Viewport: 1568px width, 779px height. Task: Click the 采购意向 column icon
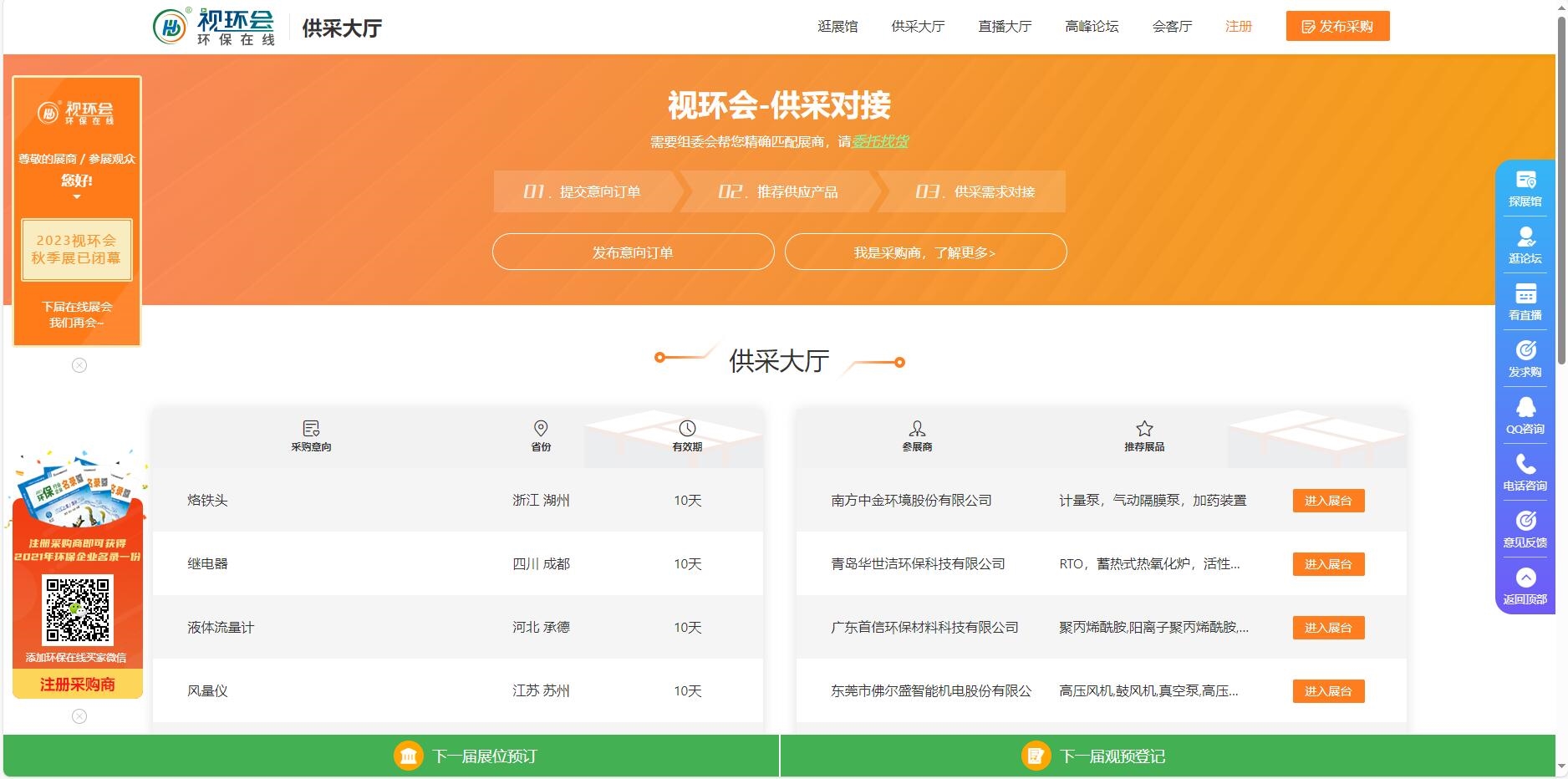pos(311,428)
